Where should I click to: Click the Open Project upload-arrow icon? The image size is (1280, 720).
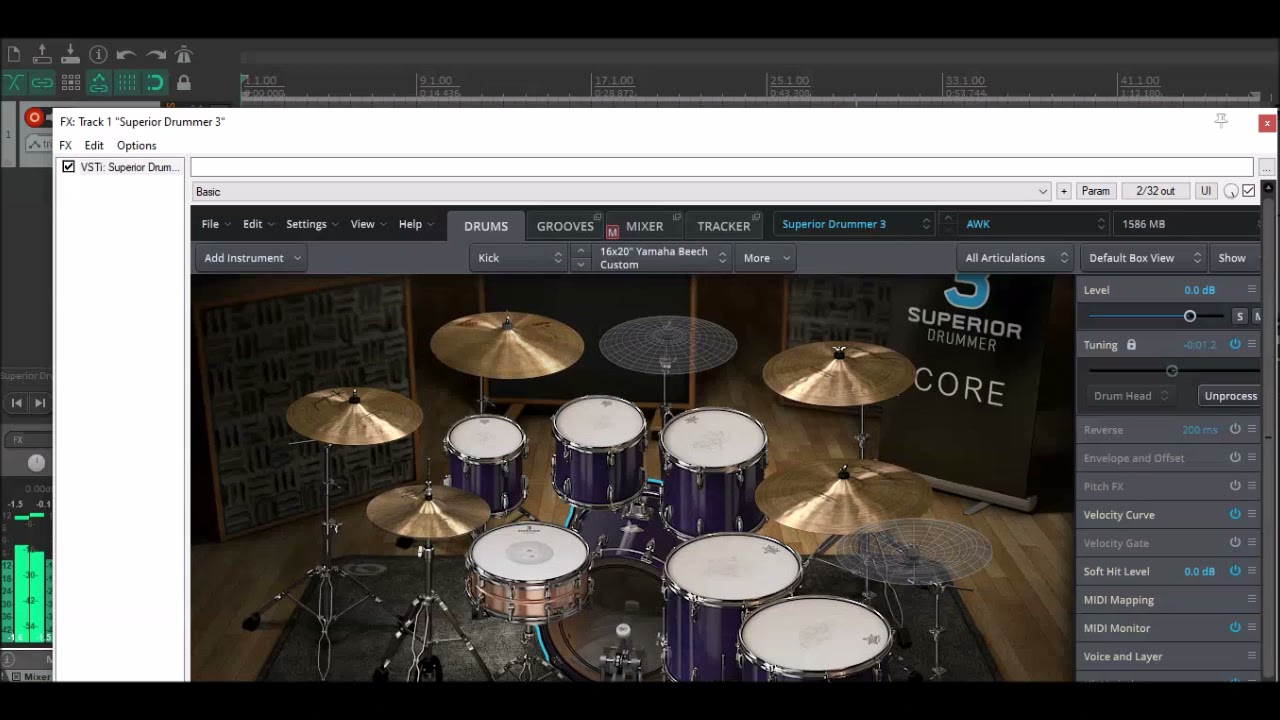42,55
